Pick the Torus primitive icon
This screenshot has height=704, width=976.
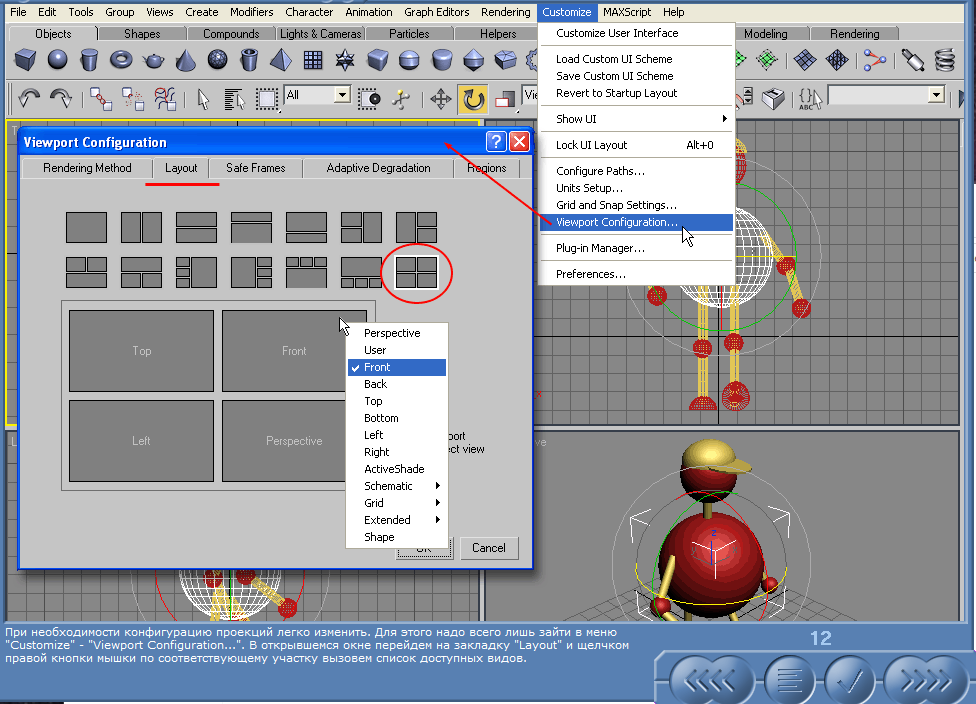pyautogui.click(x=121, y=60)
